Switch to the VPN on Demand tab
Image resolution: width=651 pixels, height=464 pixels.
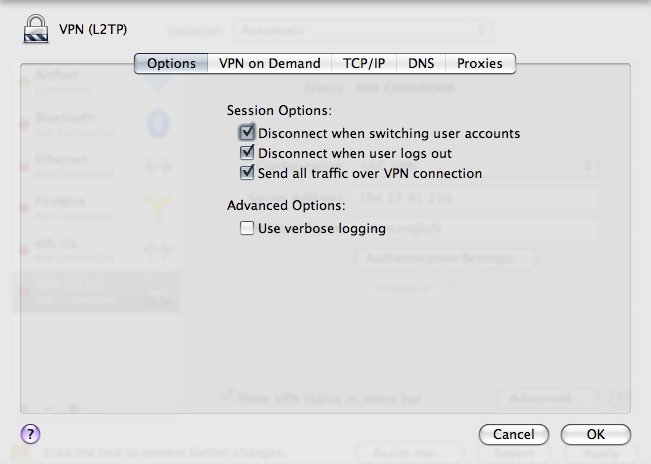(x=270, y=63)
